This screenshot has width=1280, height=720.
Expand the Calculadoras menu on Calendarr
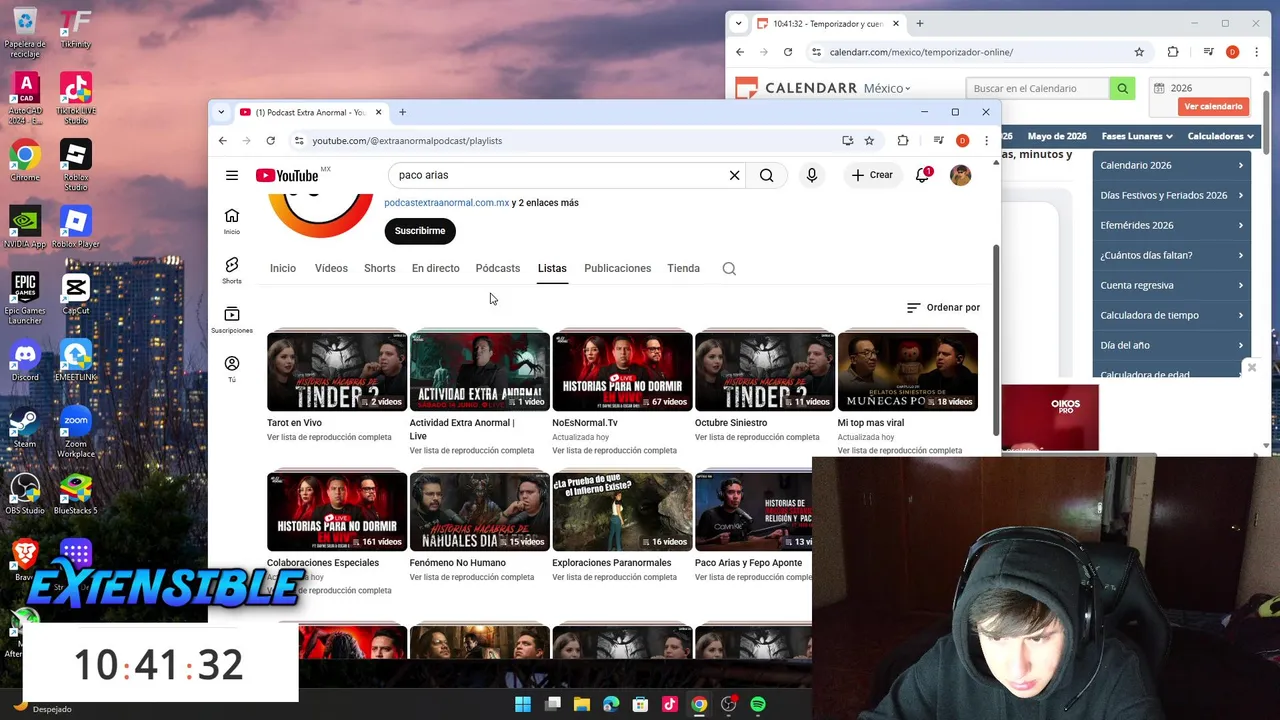(x=1221, y=136)
